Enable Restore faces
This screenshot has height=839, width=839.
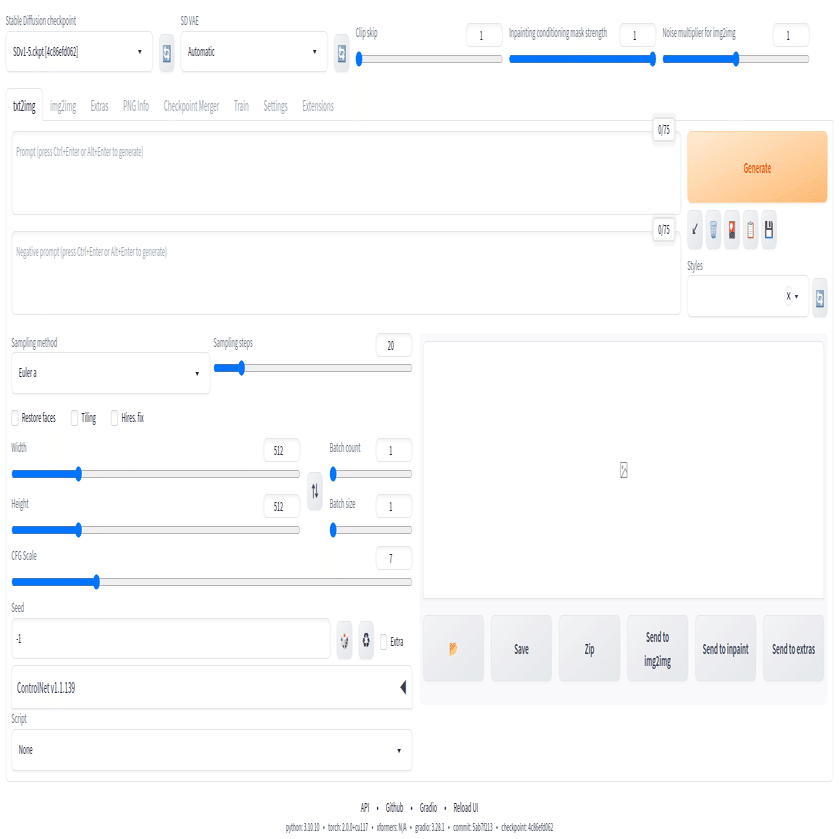tap(15, 418)
